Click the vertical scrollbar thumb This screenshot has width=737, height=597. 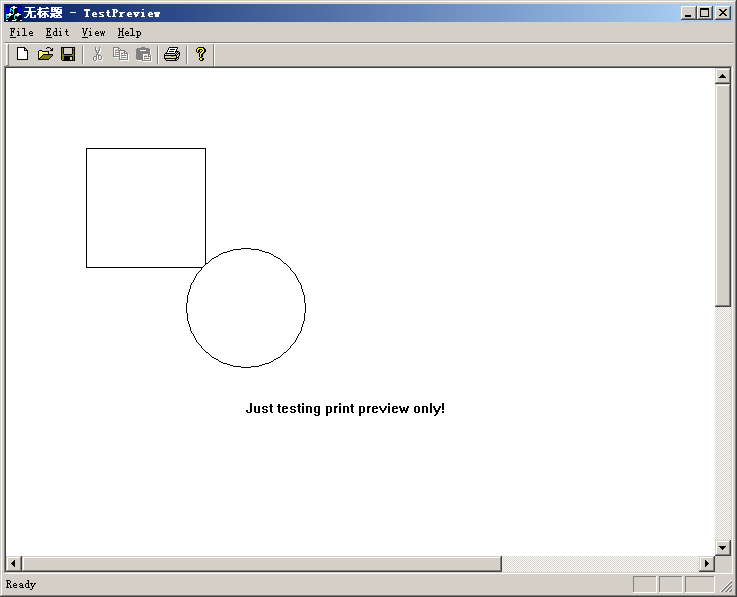pyautogui.click(x=722, y=195)
